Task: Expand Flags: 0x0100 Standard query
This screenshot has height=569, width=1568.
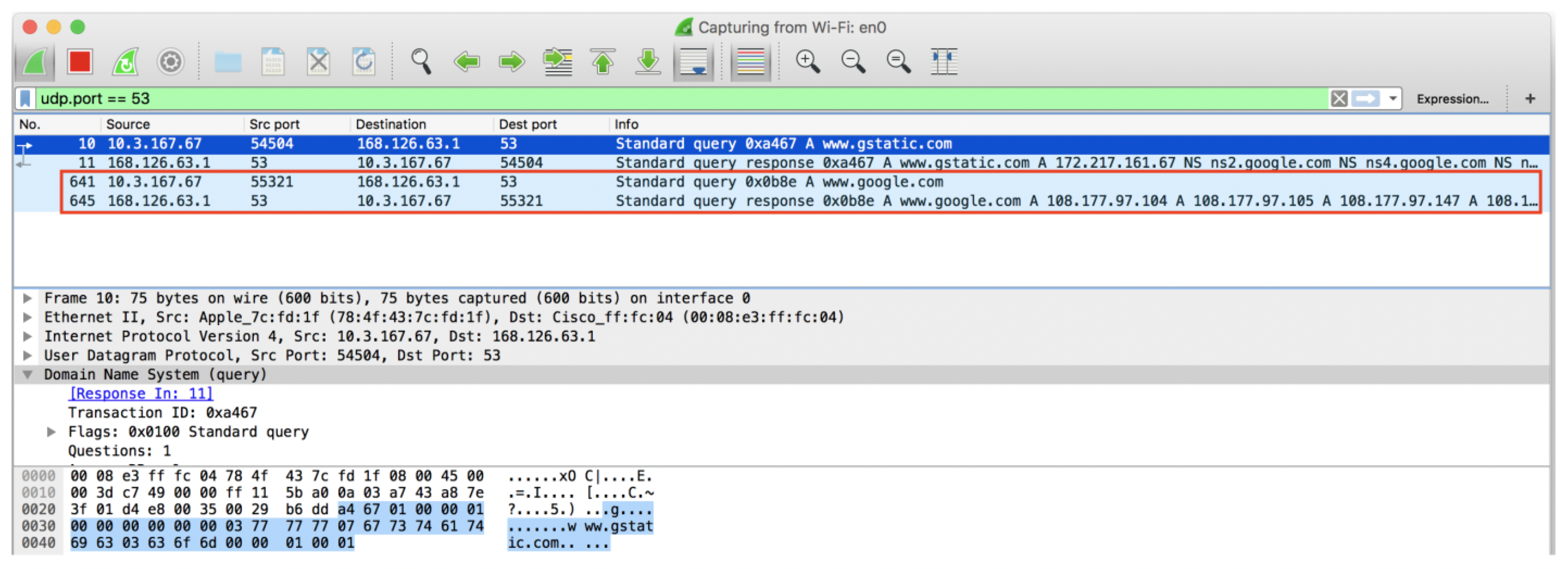Action: pyautogui.click(x=52, y=432)
